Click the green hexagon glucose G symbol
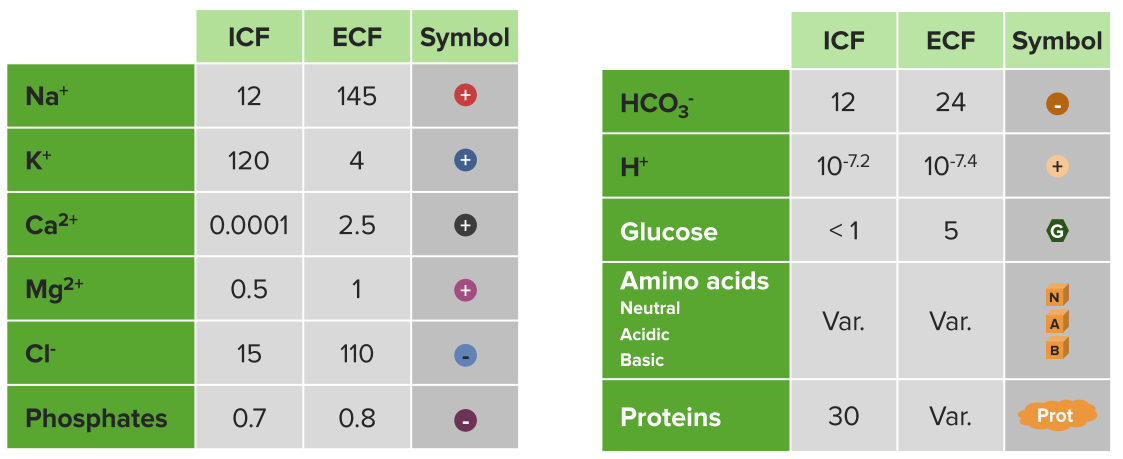Viewport: 1123px width, 459px height. [1057, 231]
